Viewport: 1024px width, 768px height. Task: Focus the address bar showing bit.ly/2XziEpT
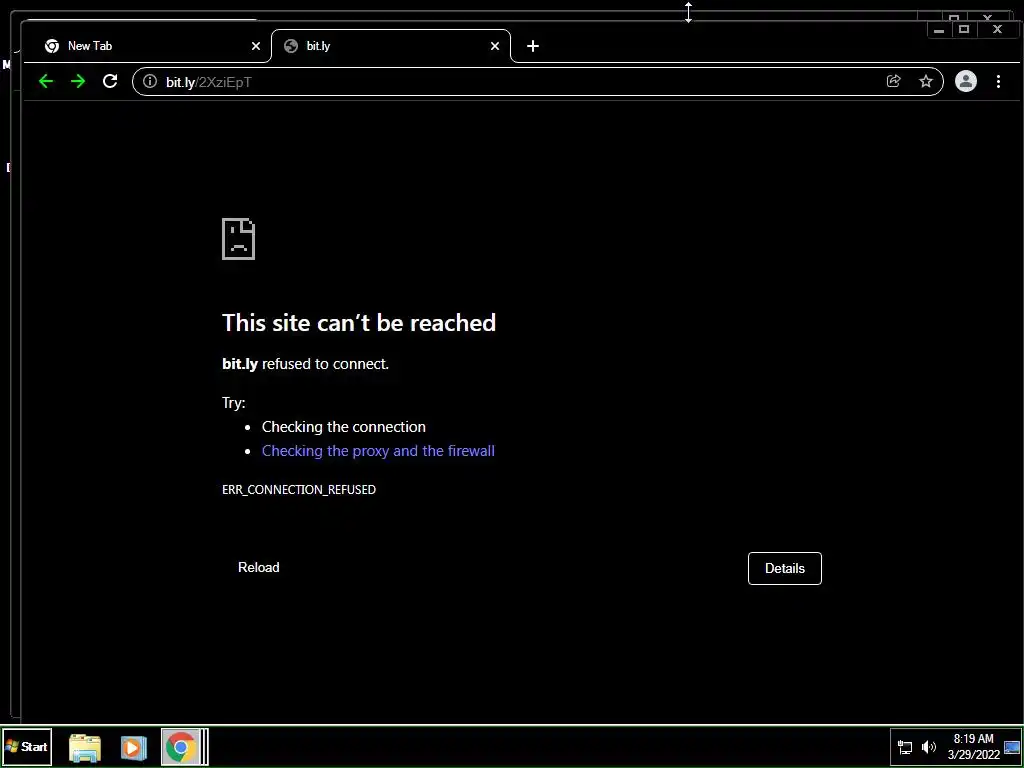[537, 82]
